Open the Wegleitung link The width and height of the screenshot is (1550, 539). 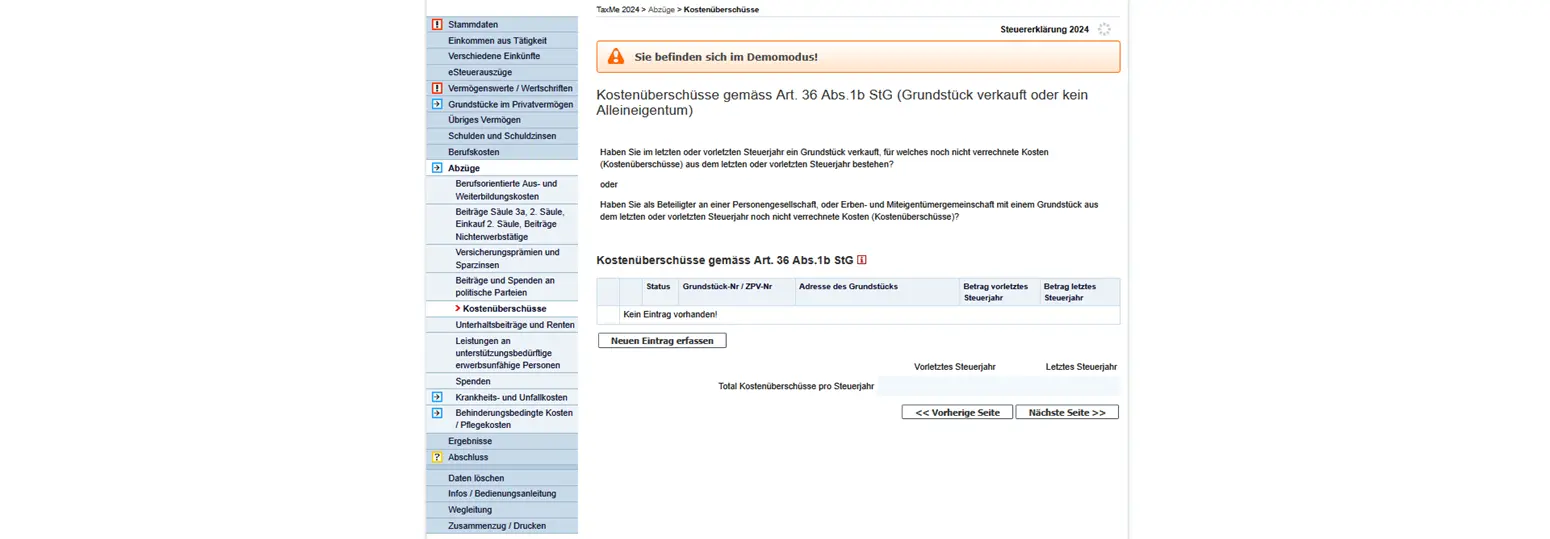click(470, 510)
